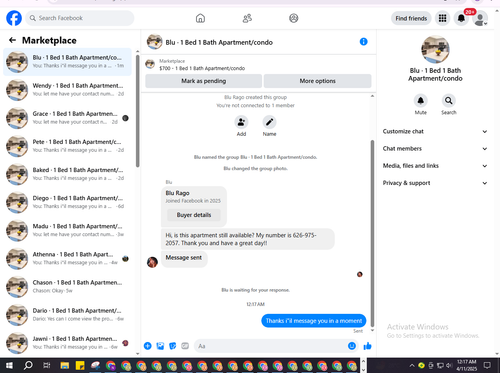
Task: Click the blue Thanks message bubble
Action: click(x=314, y=321)
